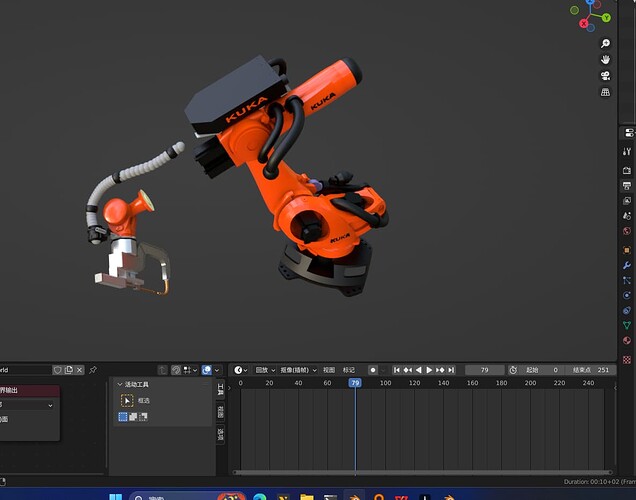Switch to the 选项 sidebar tab
The height and width of the screenshot is (500, 636).
coord(221,434)
